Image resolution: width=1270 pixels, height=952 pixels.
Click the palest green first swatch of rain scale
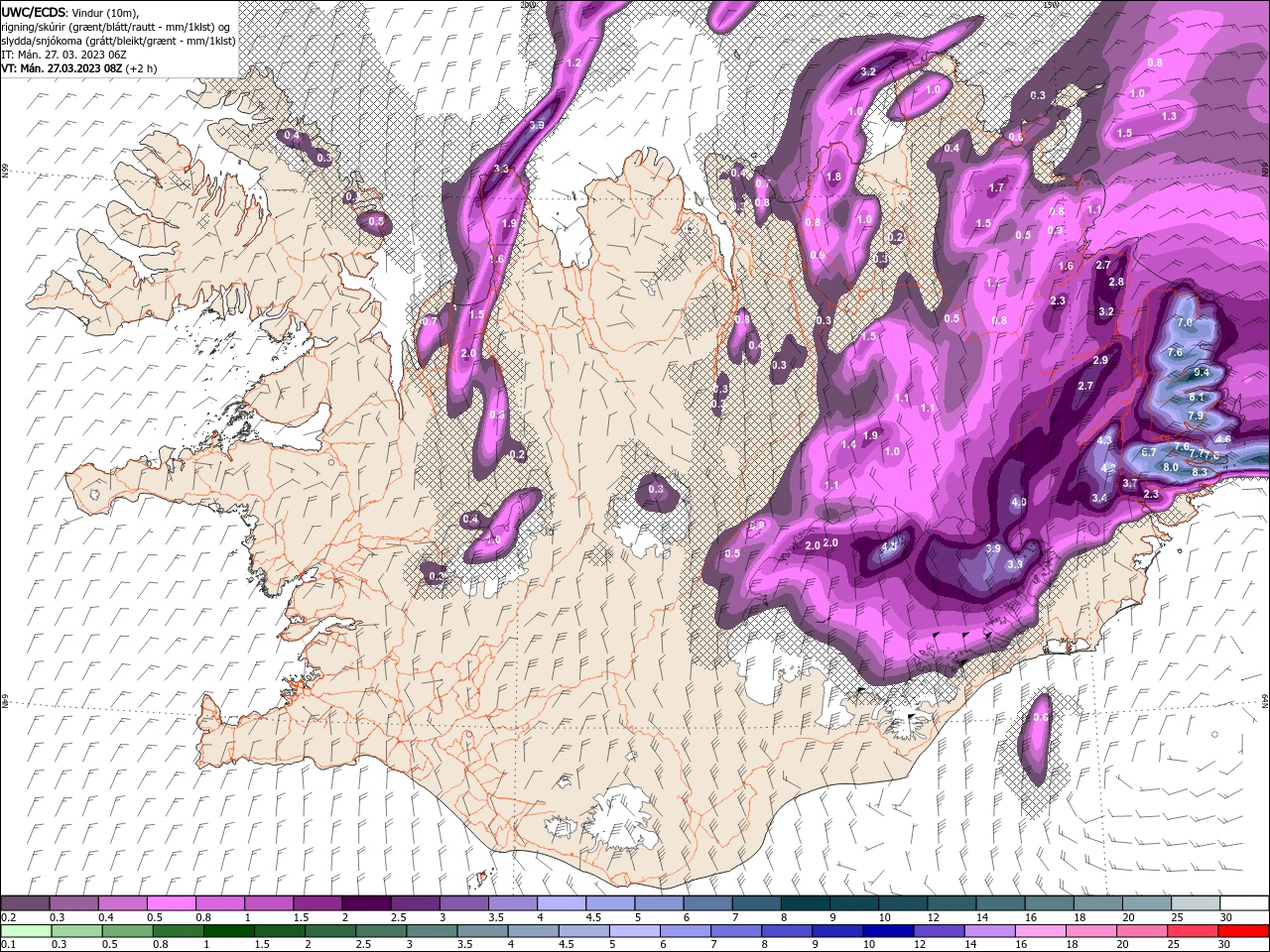pyautogui.click(x=27, y=931)
